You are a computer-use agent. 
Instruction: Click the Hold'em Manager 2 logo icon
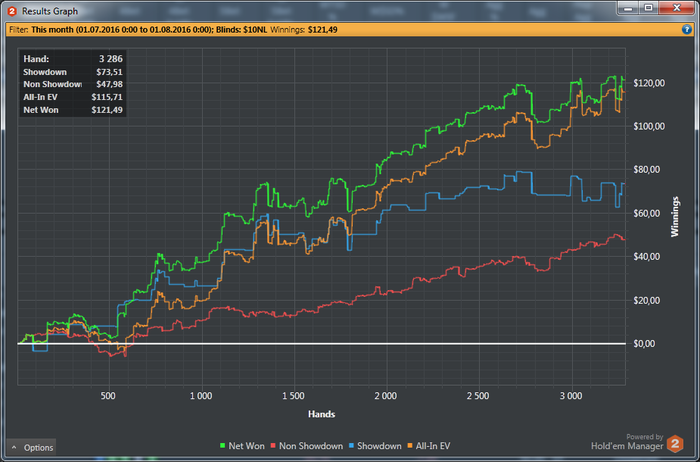675,444
